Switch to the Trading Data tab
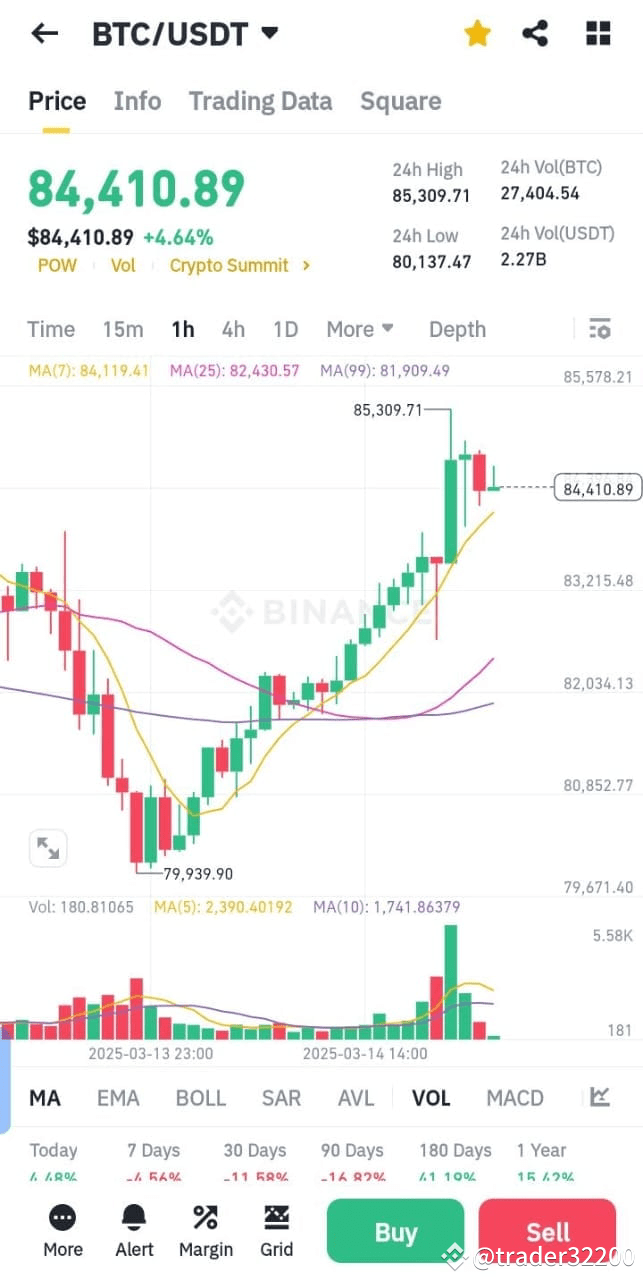Screen dimensions: 643x1280 click(x=260, y=100)
